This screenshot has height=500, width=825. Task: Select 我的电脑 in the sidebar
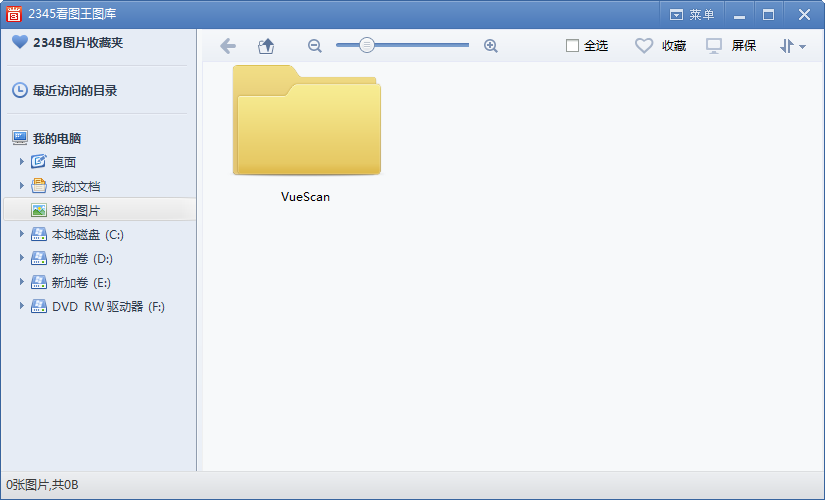point(57,138)
